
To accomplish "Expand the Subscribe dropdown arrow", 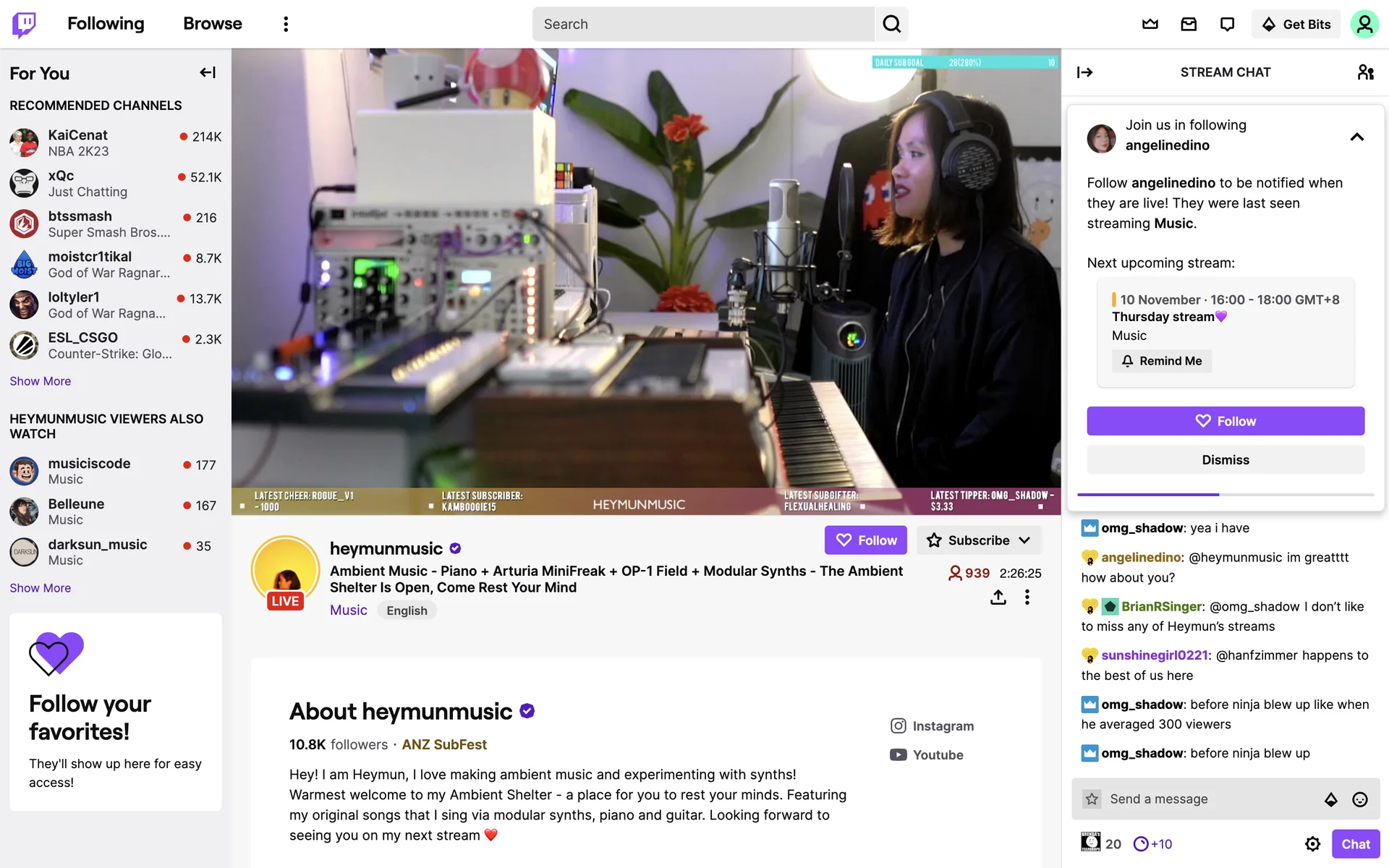I will pyautogui.click(x=1024, y=540).
